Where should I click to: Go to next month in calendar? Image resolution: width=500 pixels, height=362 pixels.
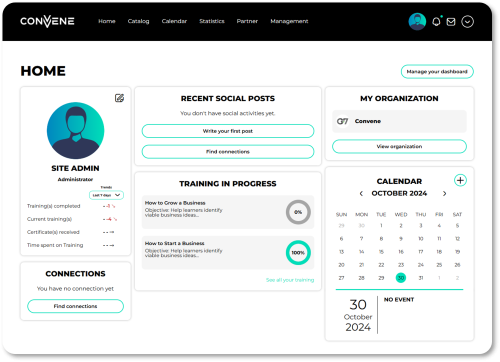pyautogui.click(x=444, y=193)
